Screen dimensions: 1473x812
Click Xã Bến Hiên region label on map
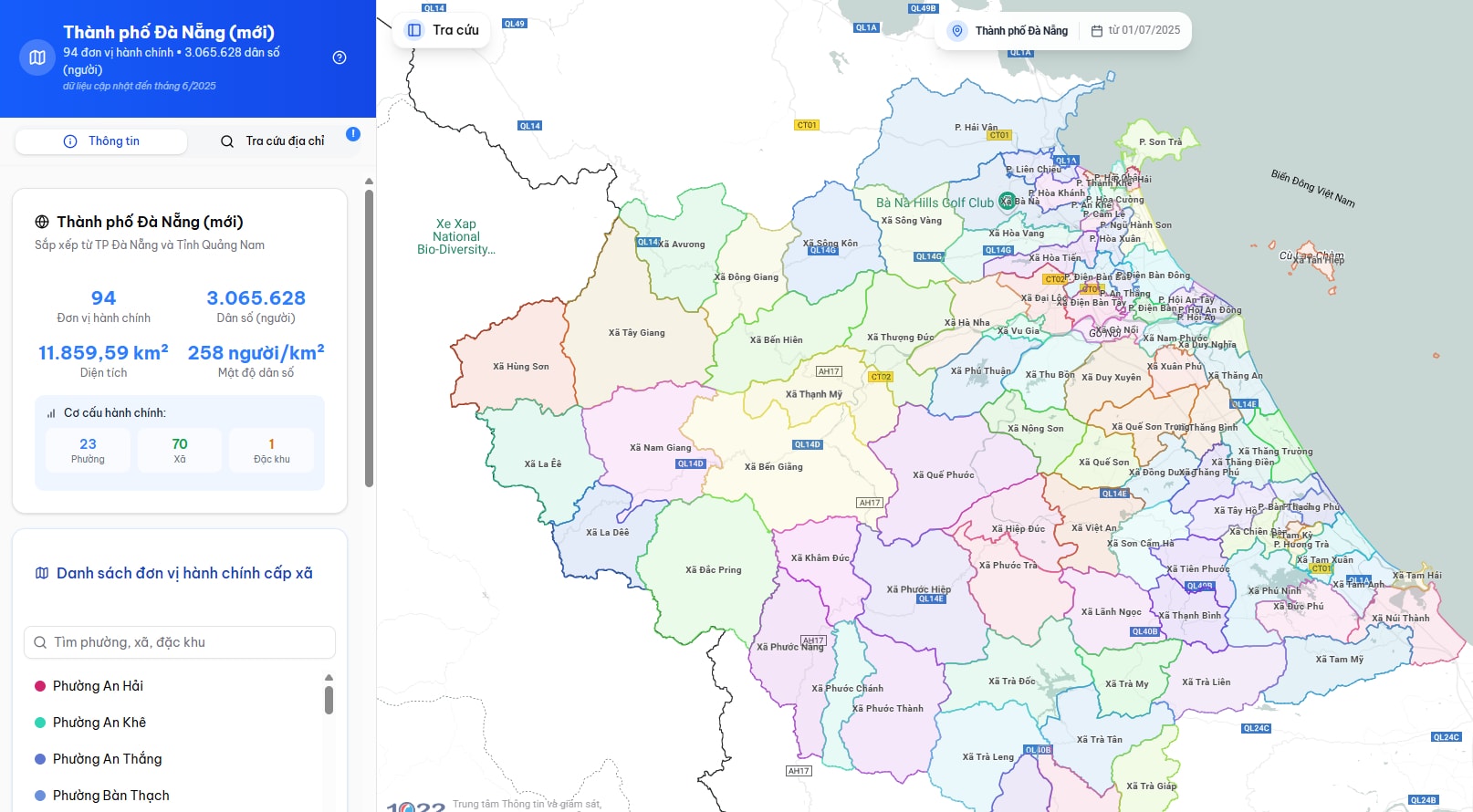tap(777, 340)
